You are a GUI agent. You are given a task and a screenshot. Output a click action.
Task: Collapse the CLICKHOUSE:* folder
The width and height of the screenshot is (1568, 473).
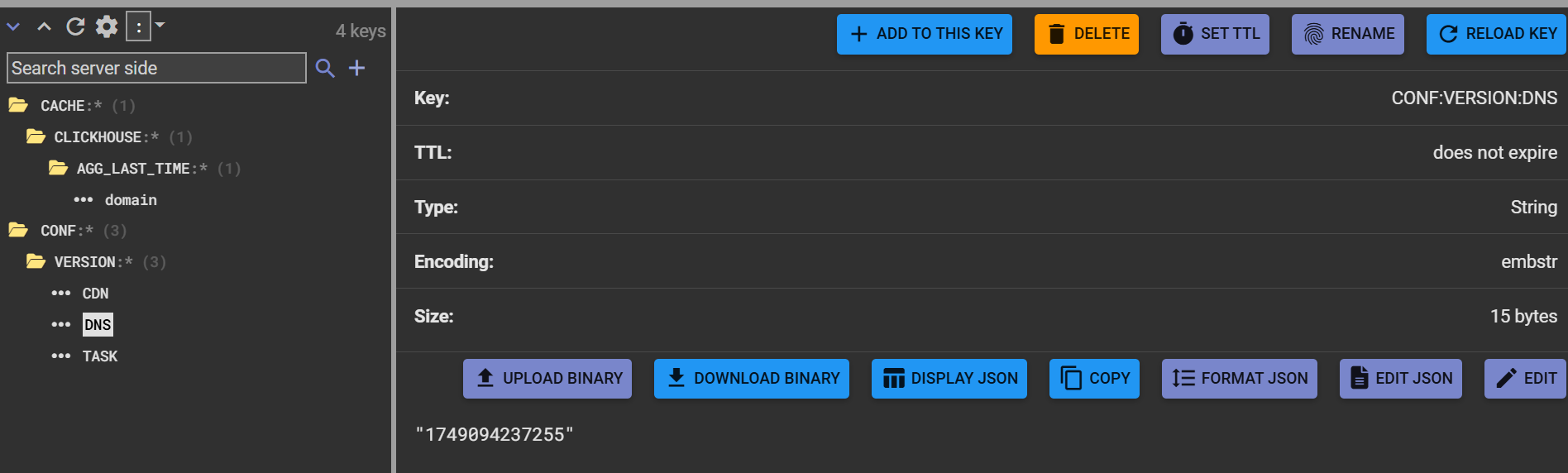pyautogui.click(x=36, y=136)
